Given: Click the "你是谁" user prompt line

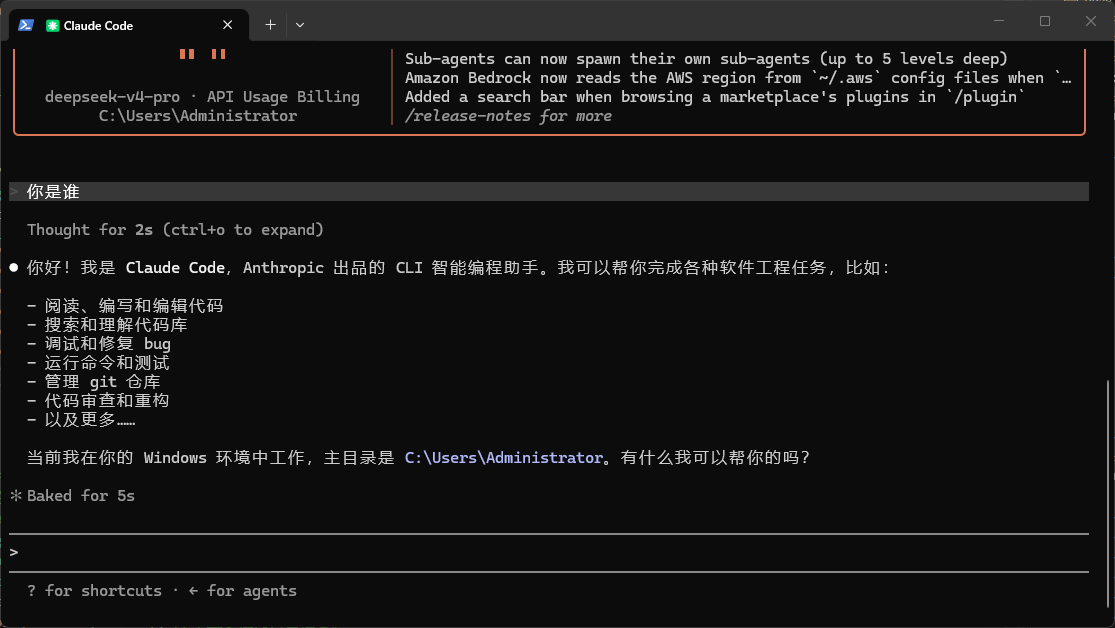Looking at the screenshot, I should [x=549, y=191].
